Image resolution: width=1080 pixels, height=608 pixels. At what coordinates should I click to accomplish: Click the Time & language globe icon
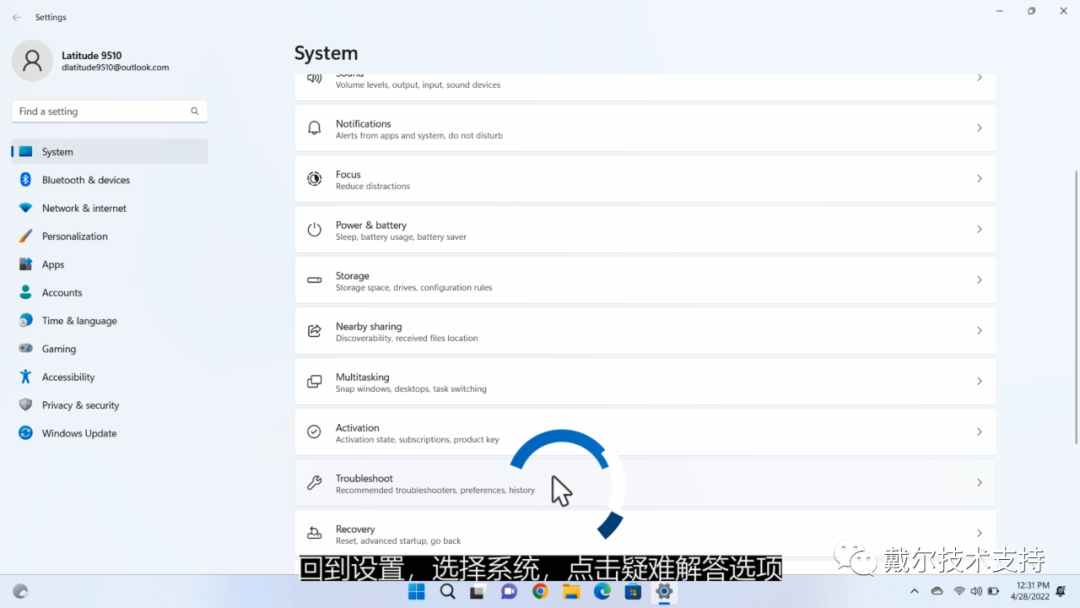coord(25,320)
